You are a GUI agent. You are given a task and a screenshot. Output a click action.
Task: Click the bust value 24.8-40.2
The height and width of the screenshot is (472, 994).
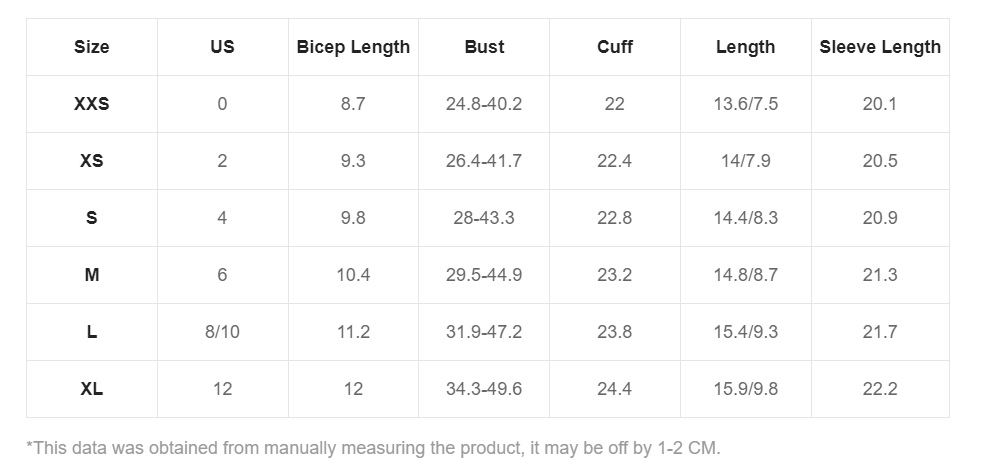pyautogui.click(x=484, y=104)
